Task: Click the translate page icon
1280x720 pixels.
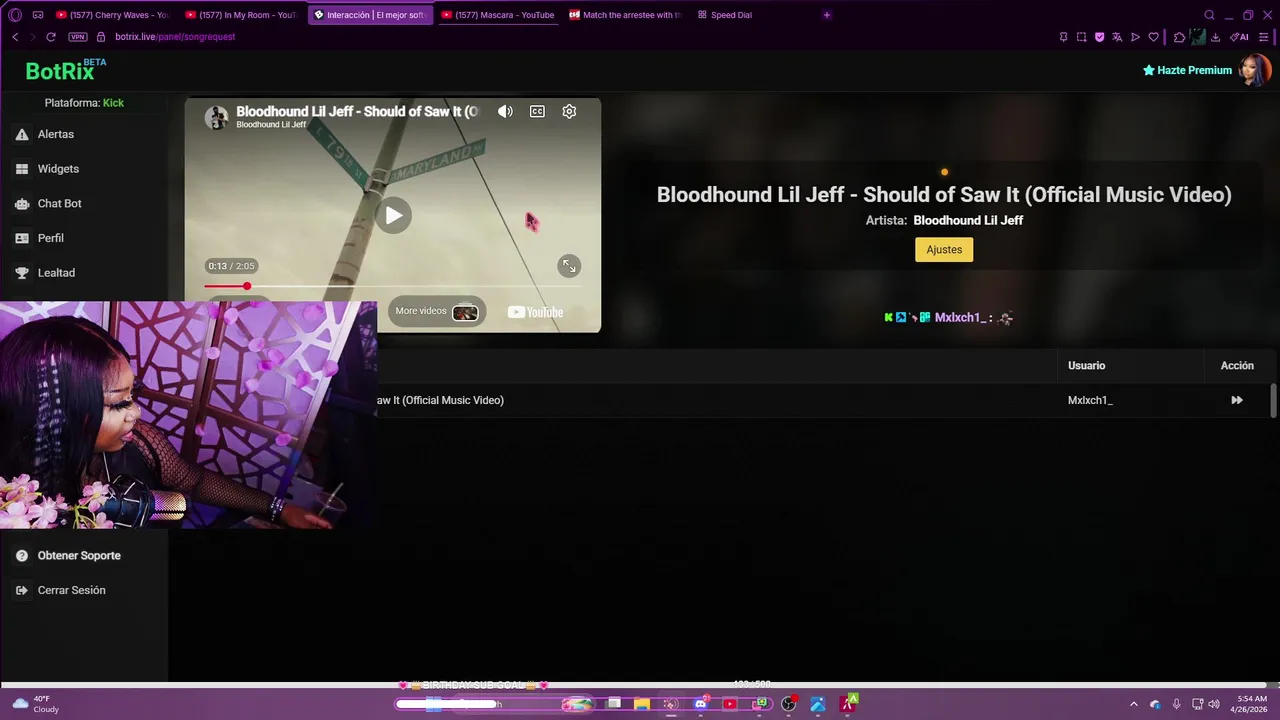Action: click(1117, 37)
